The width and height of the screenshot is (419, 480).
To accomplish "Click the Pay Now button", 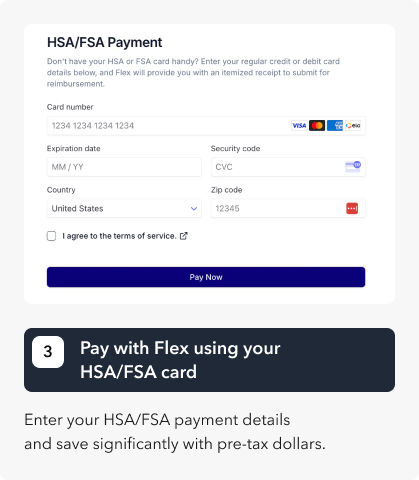I will [x=206, y=277].
